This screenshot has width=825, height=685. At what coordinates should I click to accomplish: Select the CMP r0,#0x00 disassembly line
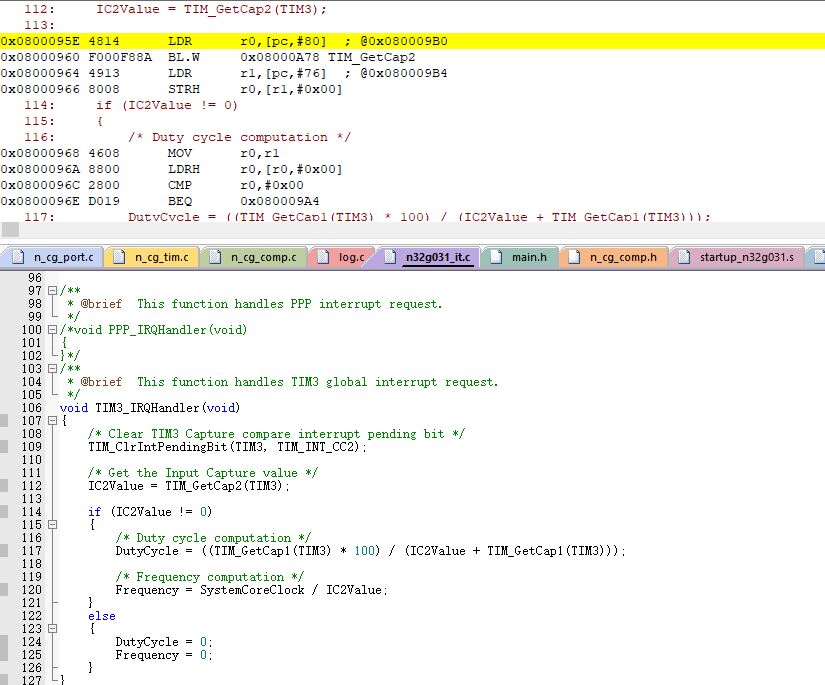pyautogui.click(x=152, y=185)
